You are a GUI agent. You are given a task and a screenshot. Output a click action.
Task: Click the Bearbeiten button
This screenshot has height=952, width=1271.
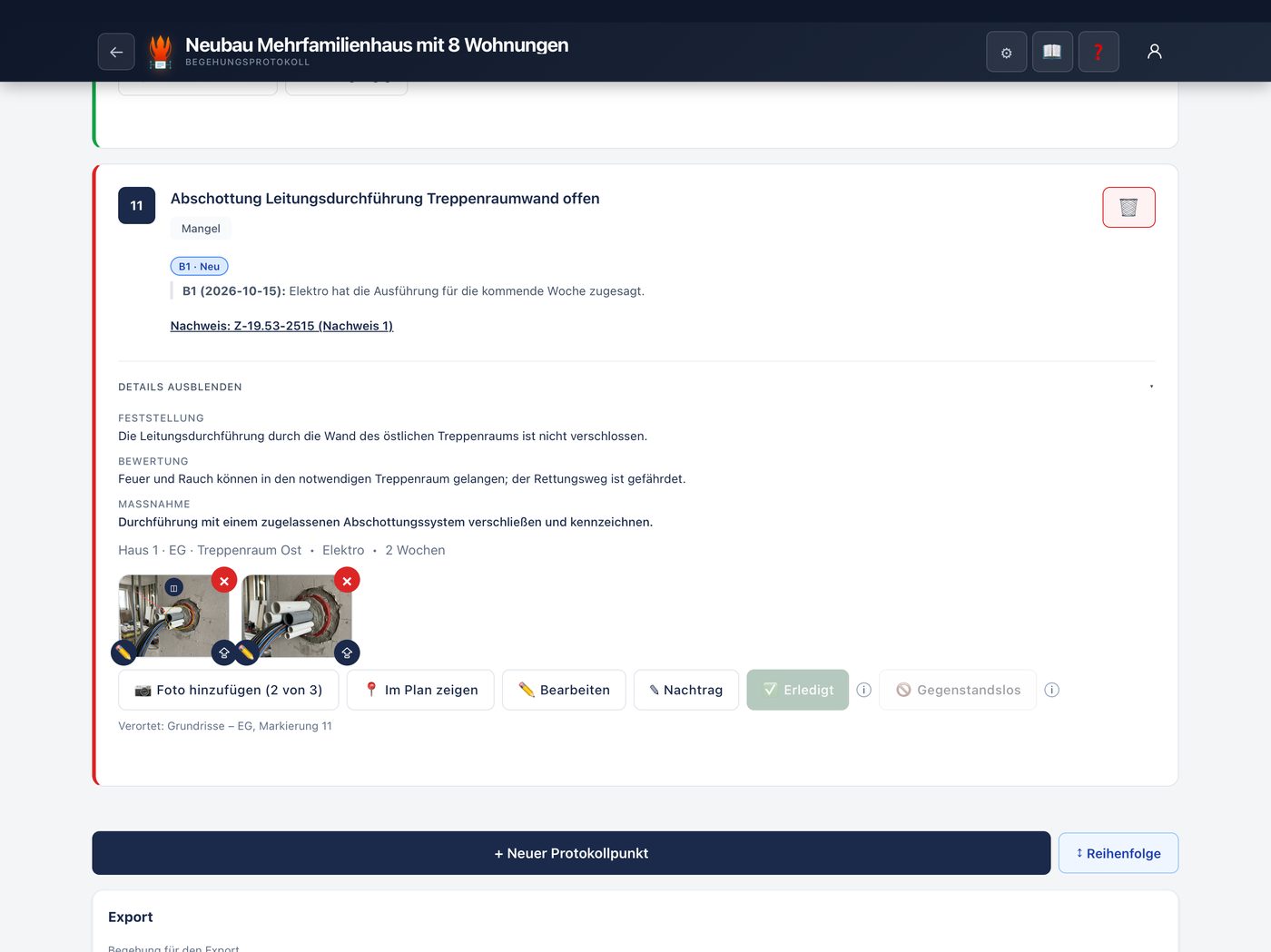[x=564, y=690]
